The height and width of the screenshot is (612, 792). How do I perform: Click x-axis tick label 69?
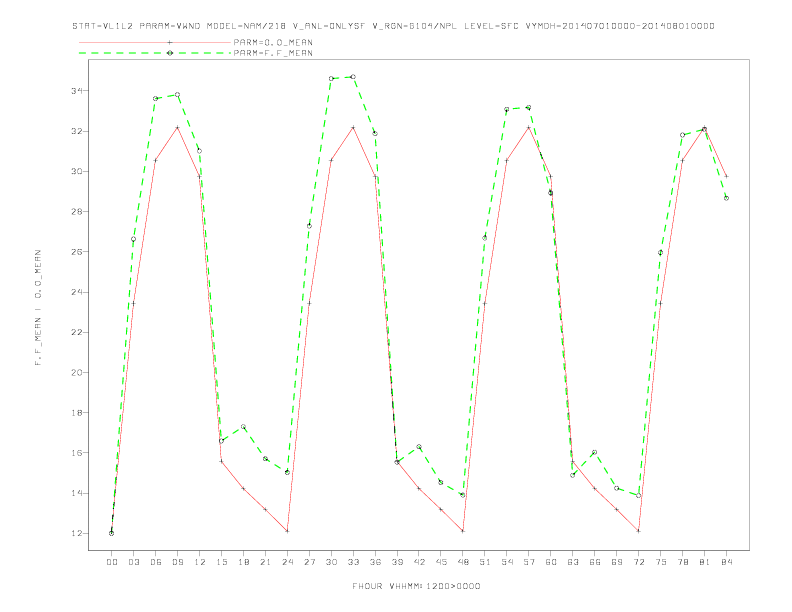(x=617, y=562)
